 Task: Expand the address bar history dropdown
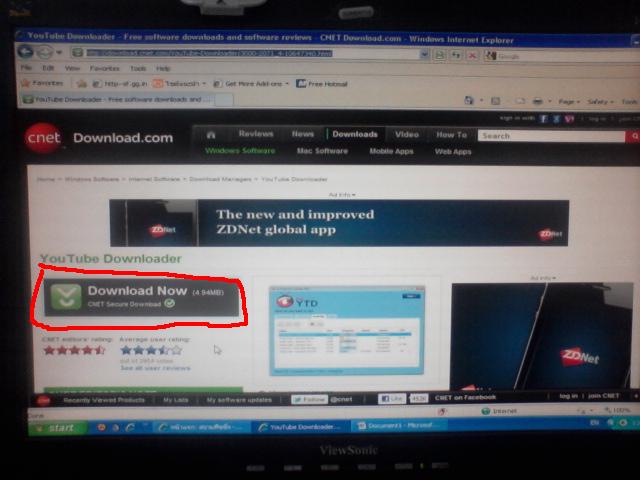[424, 54]
